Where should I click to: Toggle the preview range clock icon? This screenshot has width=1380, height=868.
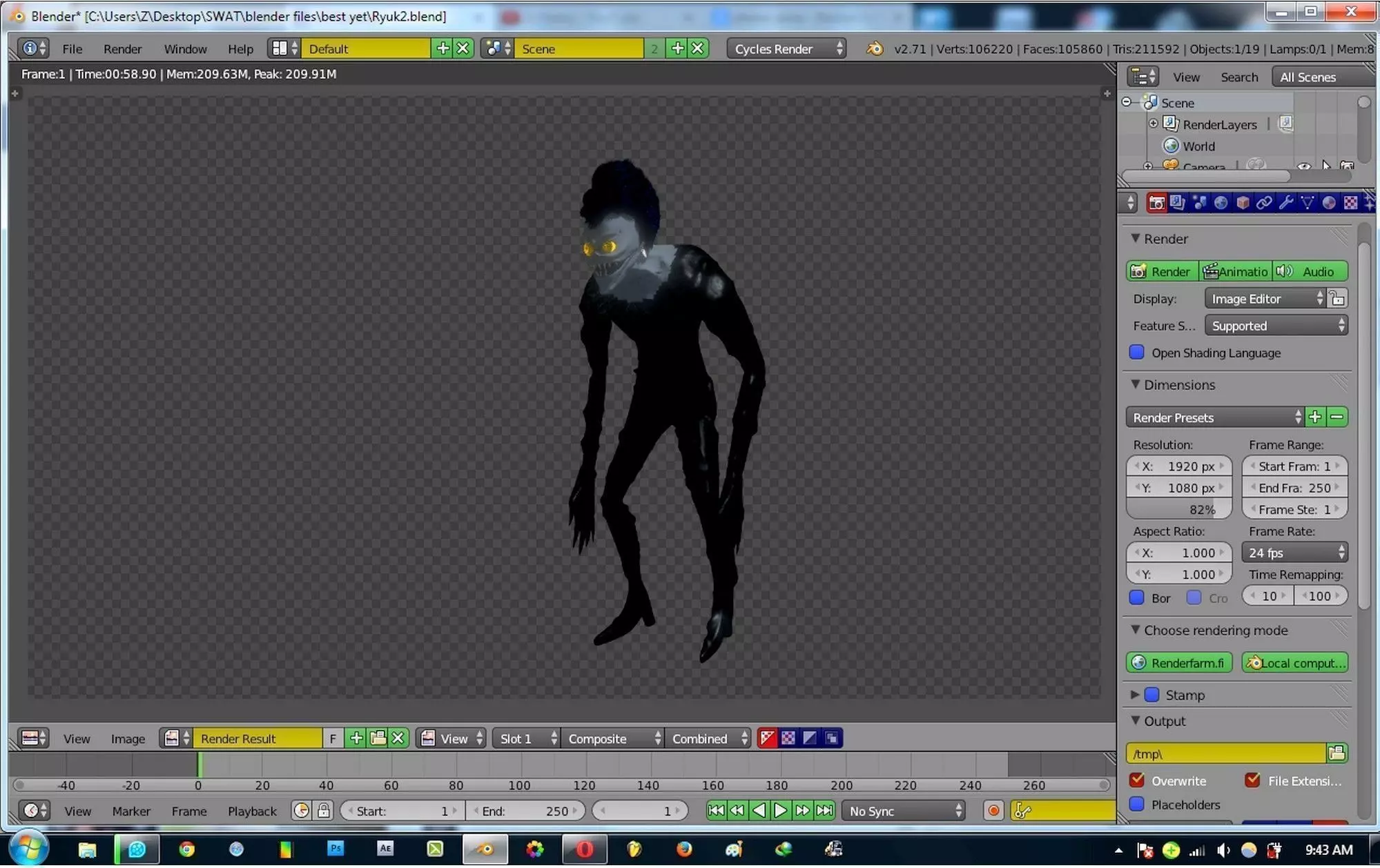[302, 811]
